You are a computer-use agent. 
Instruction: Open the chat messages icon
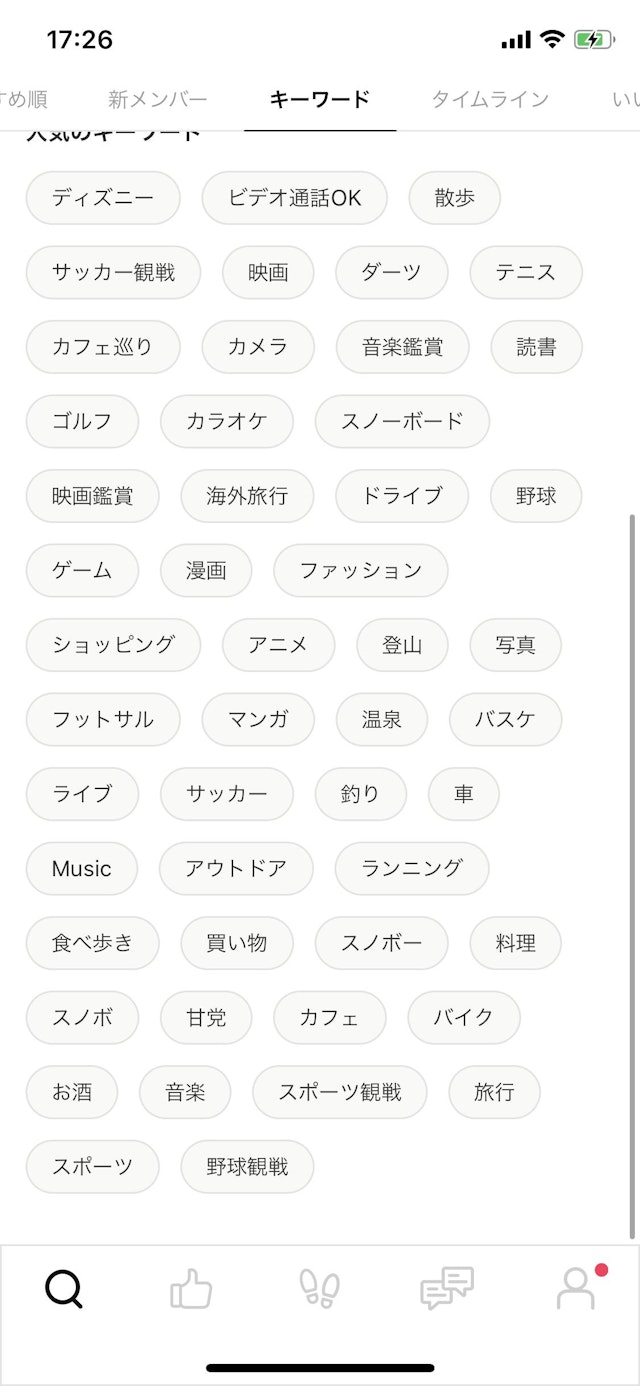pyautogui.click(x=447, y=1290)
